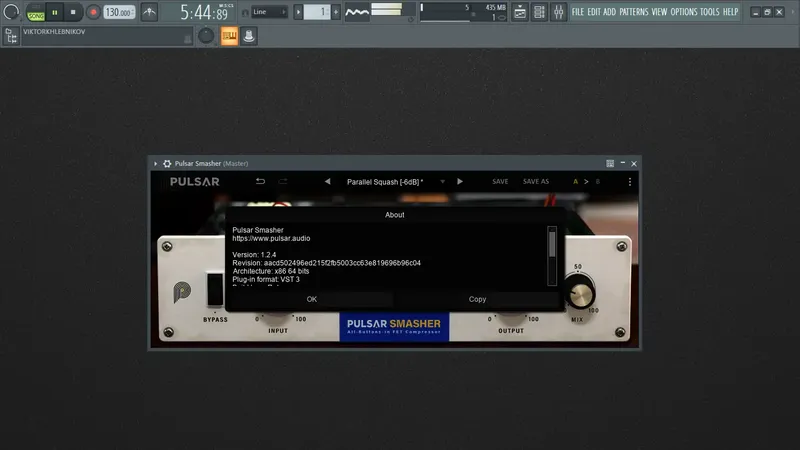This screenshot has width=800, height=450.
Task: Click the https://www.pulsar.audio link
Action: [271, 238]
